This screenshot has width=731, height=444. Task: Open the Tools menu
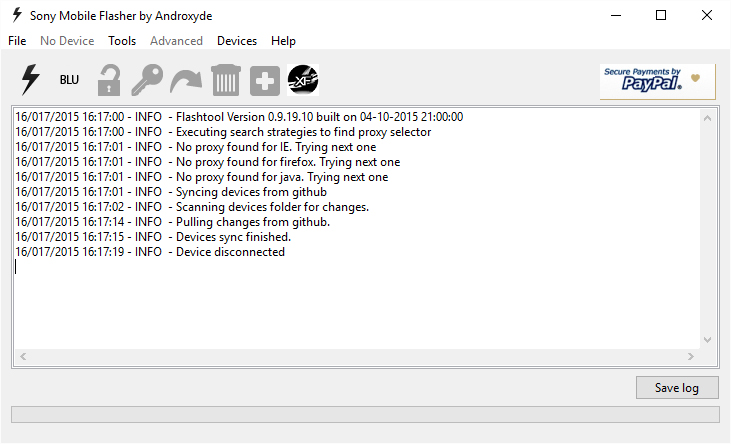click(122, 41)
